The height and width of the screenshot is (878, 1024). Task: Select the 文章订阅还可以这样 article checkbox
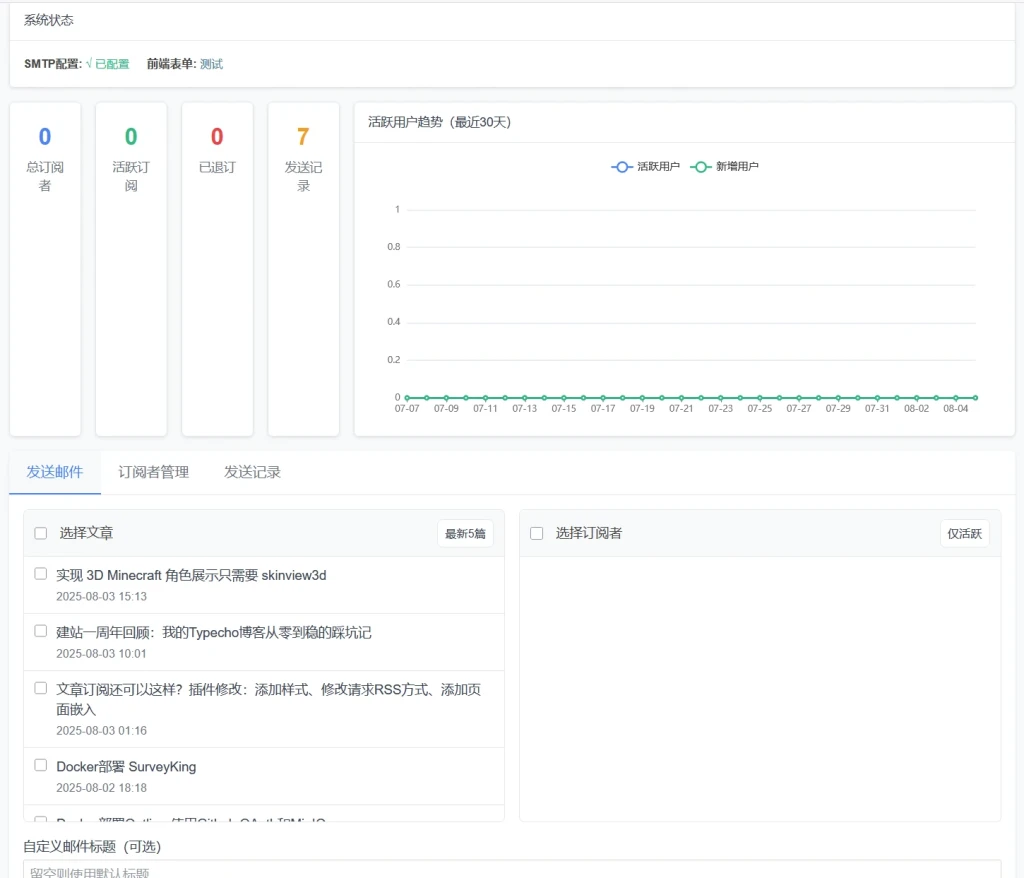pyautogui.click(x=41, y=688)
